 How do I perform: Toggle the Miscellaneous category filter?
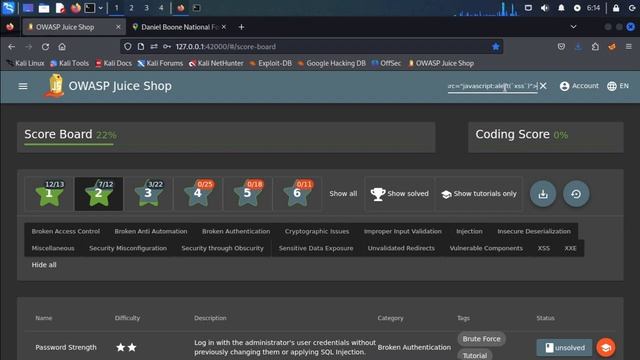click(53, 248)
